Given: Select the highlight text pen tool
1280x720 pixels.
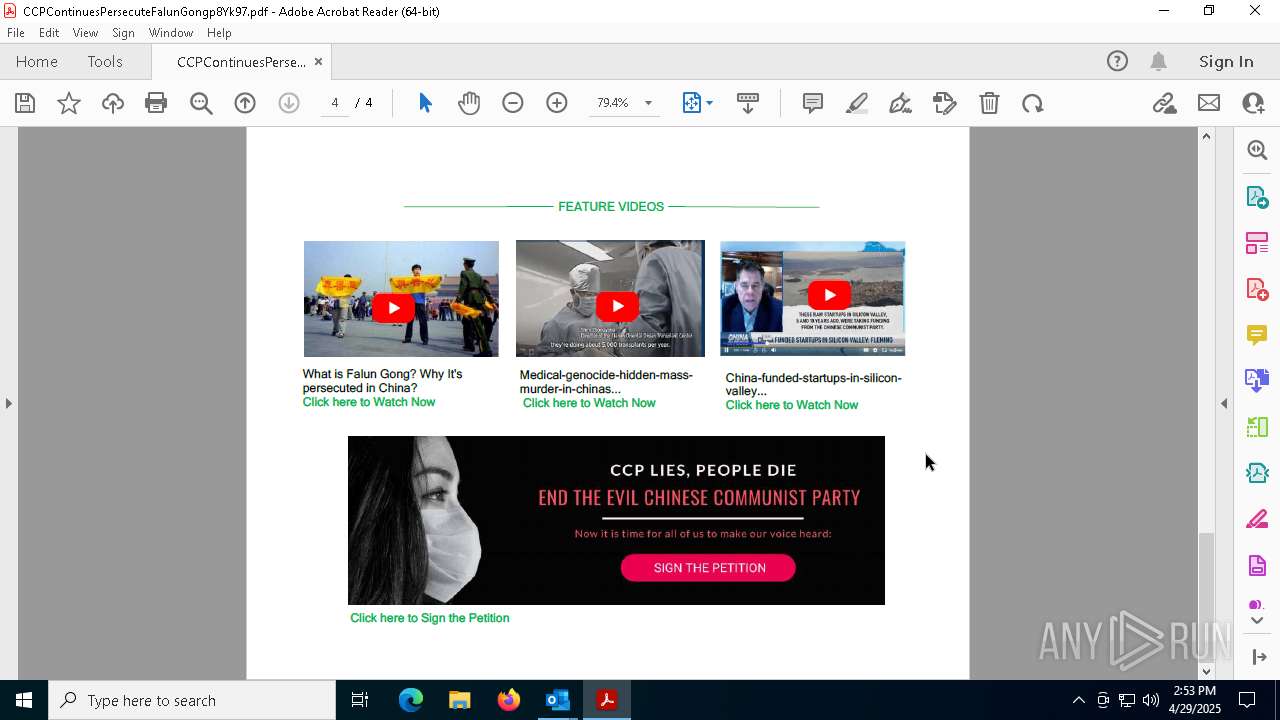Looking at the screenshot, I should pos(857,103).
